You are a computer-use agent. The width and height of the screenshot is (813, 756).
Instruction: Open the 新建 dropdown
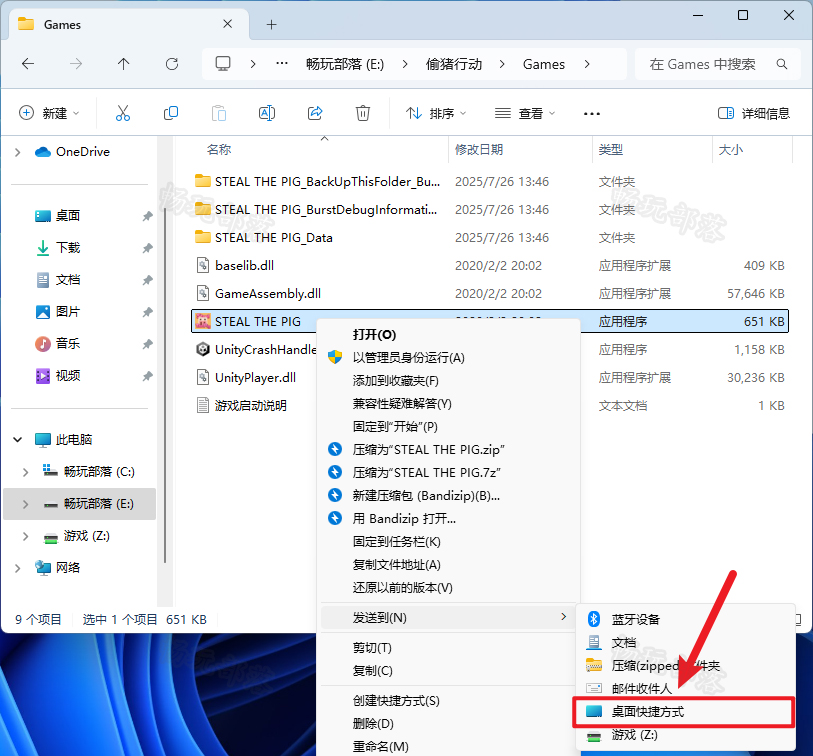pos(49,113)
